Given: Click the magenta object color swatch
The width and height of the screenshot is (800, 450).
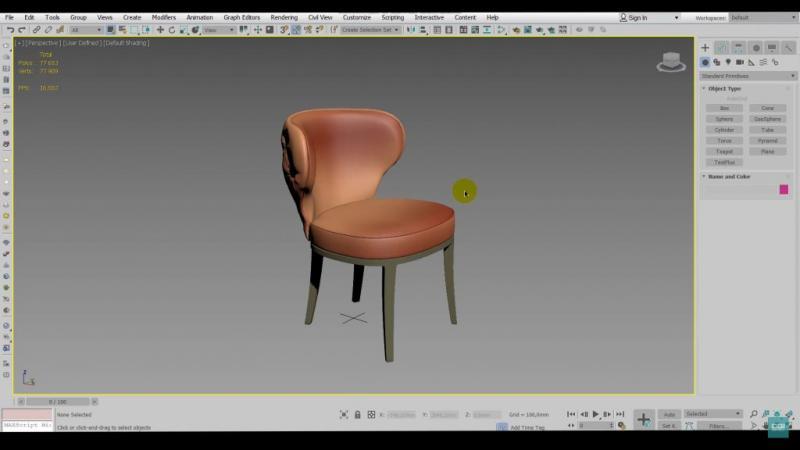Looking at the screenshot, I should pyautogui.click(x=784, y=189).
